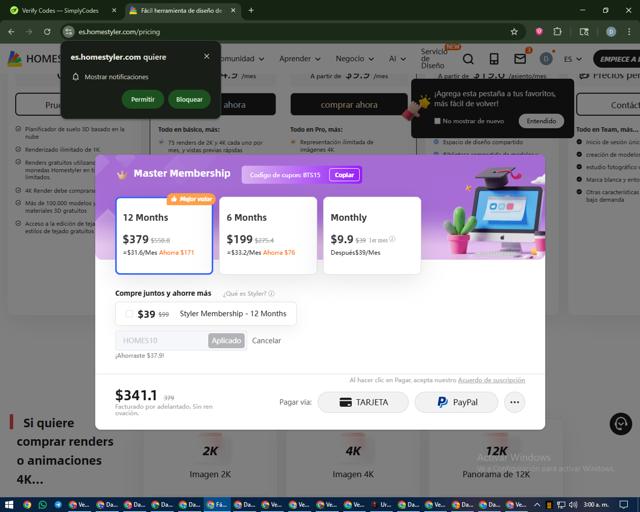The width and height of the screenshot is (640, 512).
Task: Click the info icon next to ¿Qué es Styler?
Action: 271,294
